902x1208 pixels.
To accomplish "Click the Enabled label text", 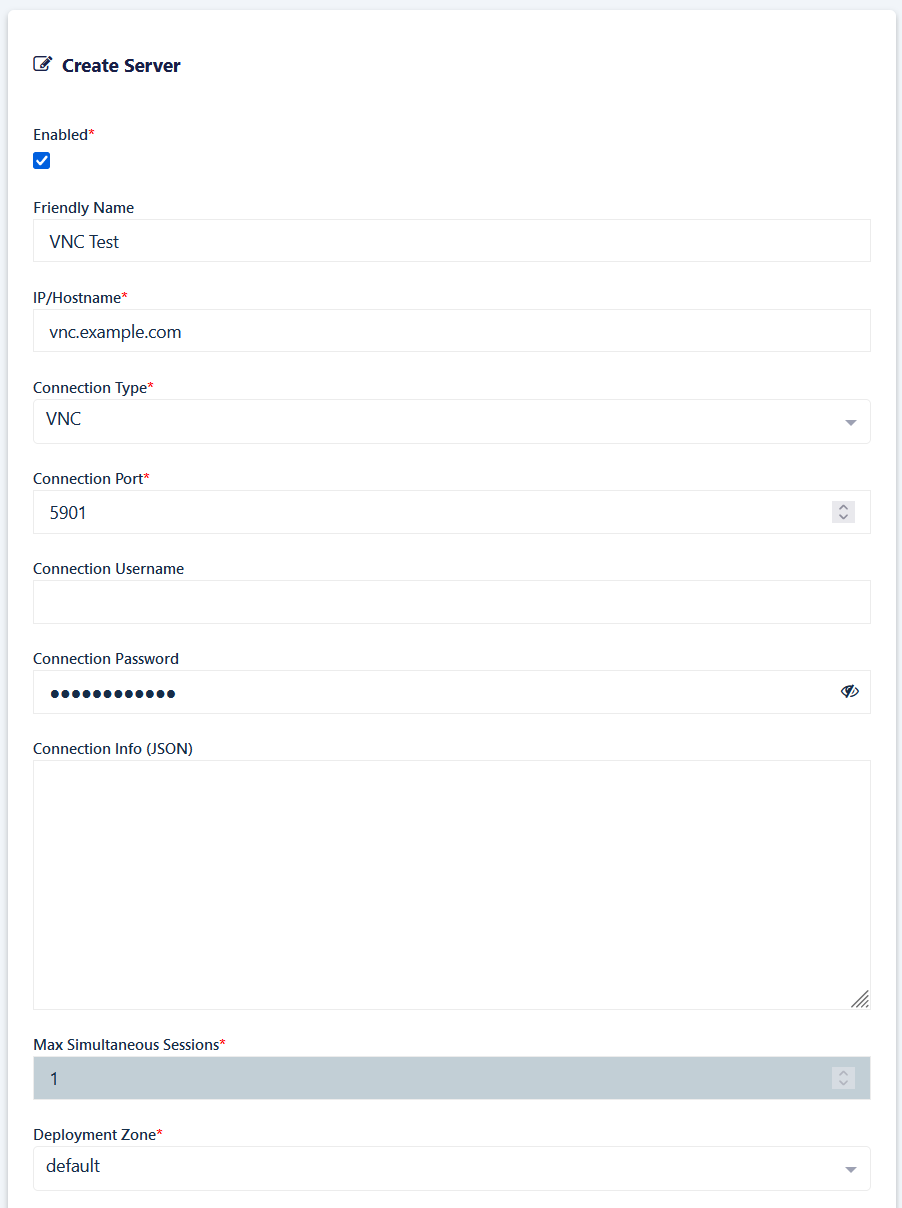I will click(61, 135).
